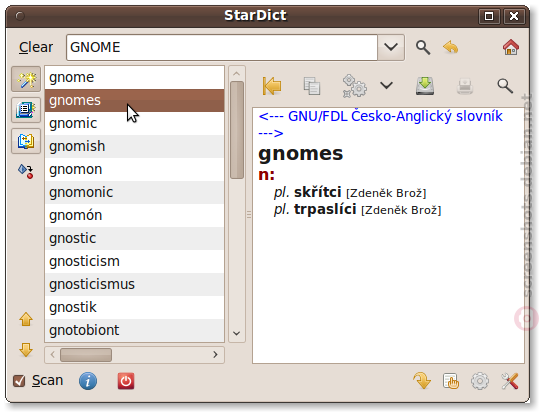Select 'gnome' in the word list
This screenshot has height=412, width=539.
[134, 78]
